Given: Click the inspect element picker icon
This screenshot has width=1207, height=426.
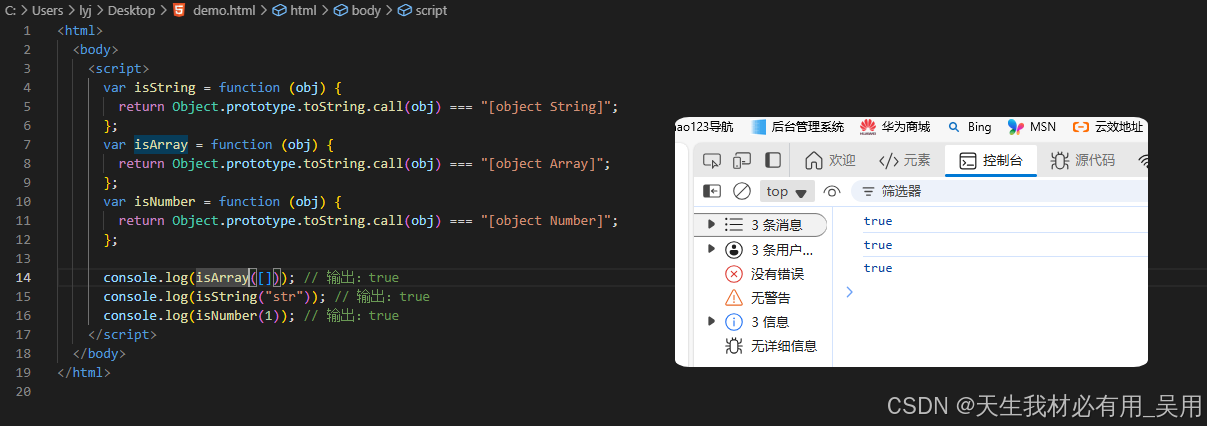Looking at the screenshot, I should [x=712, y=160].
